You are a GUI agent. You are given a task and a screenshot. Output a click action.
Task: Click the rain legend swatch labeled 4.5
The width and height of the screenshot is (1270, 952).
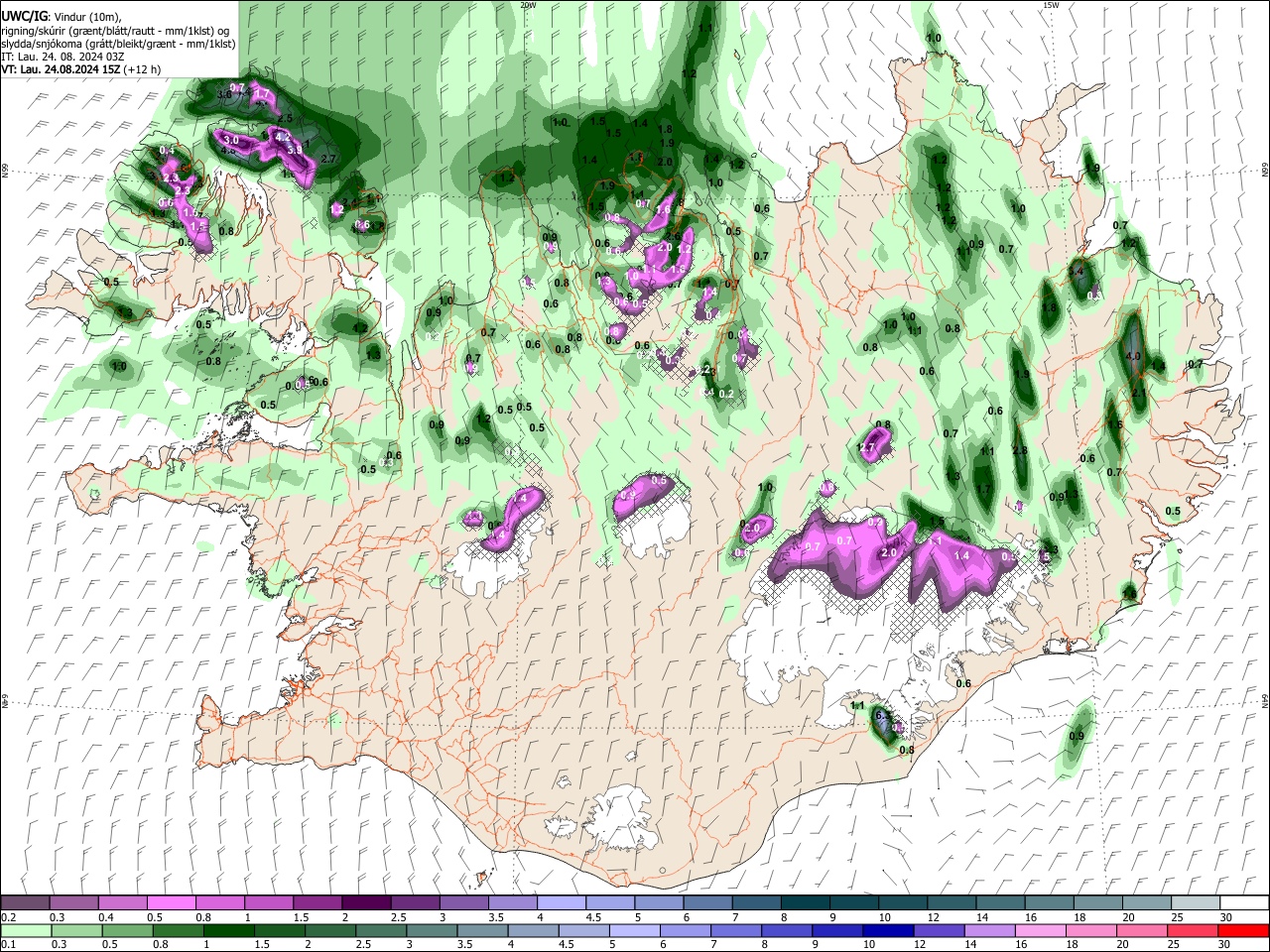click(583, 930)
